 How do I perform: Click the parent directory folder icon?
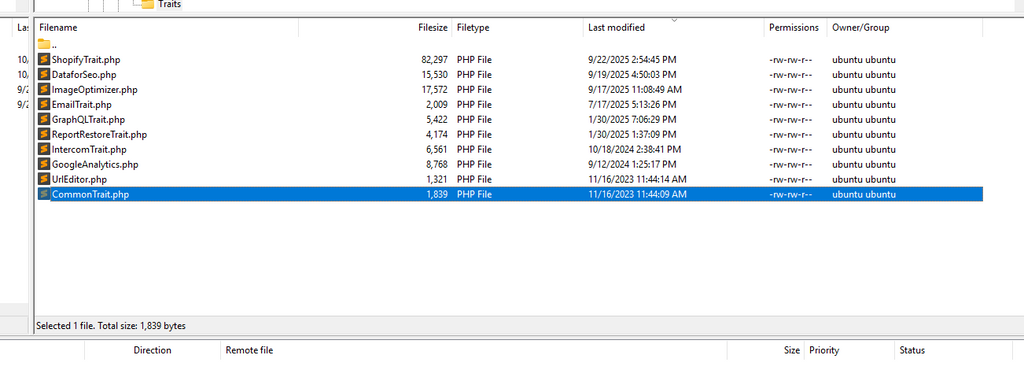pos(44,44)
